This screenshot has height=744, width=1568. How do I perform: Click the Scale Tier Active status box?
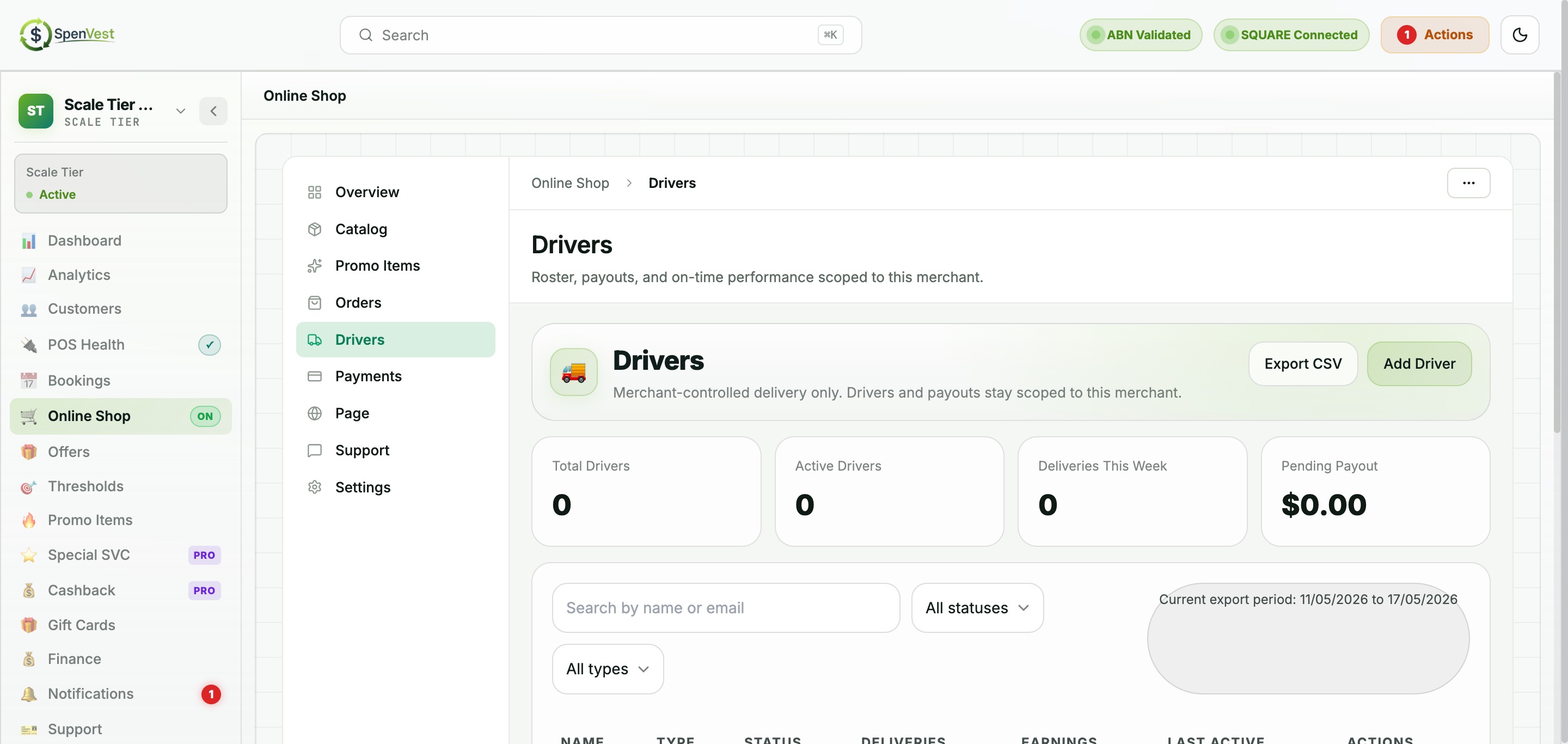(120, 183)
